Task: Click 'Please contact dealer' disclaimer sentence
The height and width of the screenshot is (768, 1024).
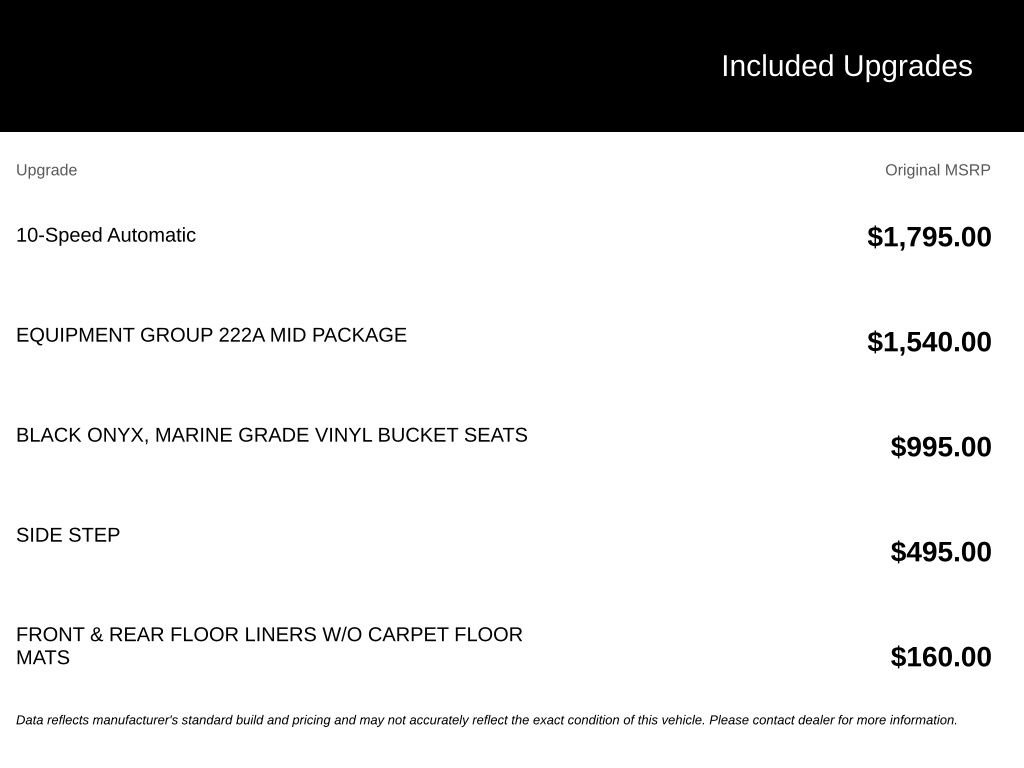Action: 833,720
